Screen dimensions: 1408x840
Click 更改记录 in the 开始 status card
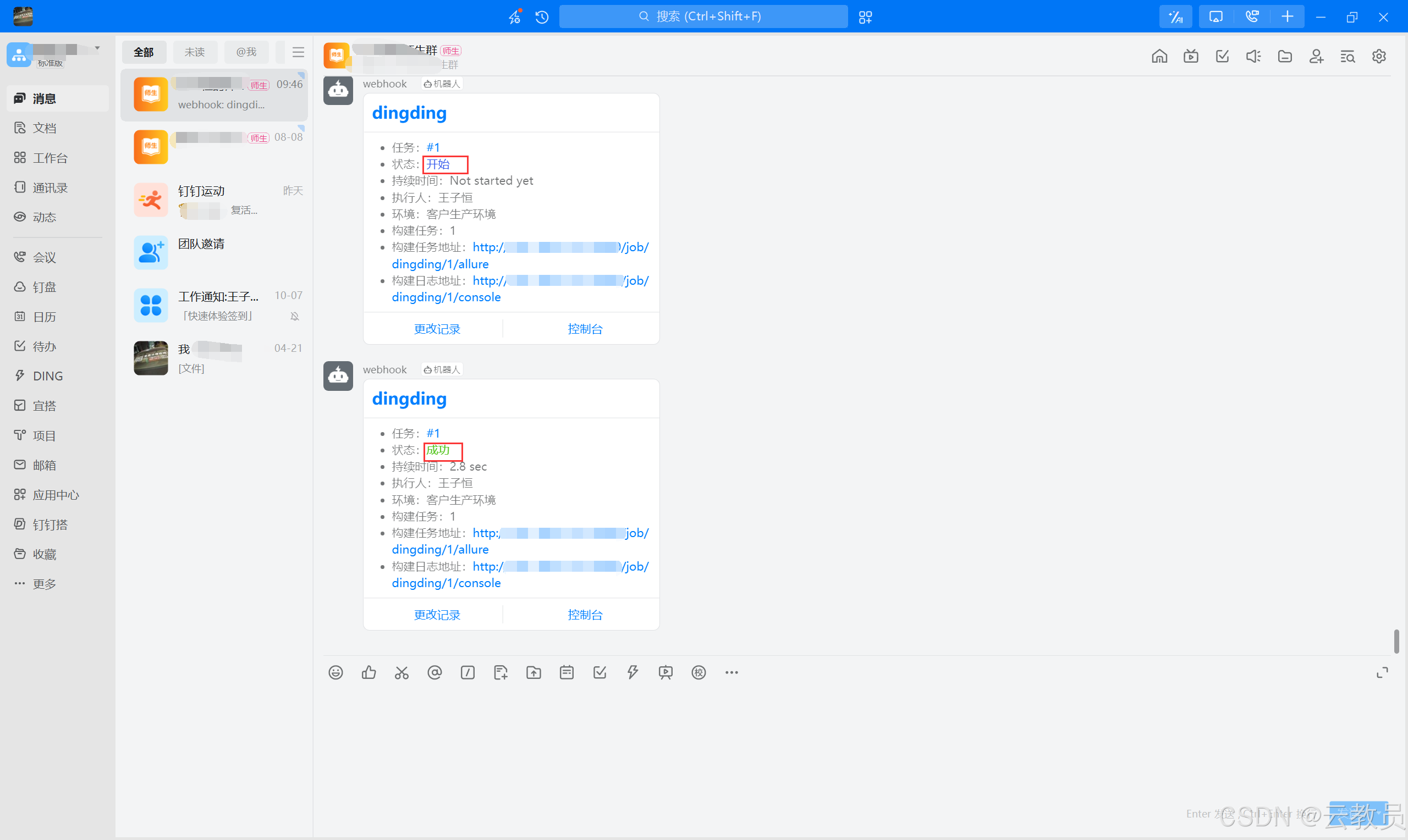[x=437, y=329]
